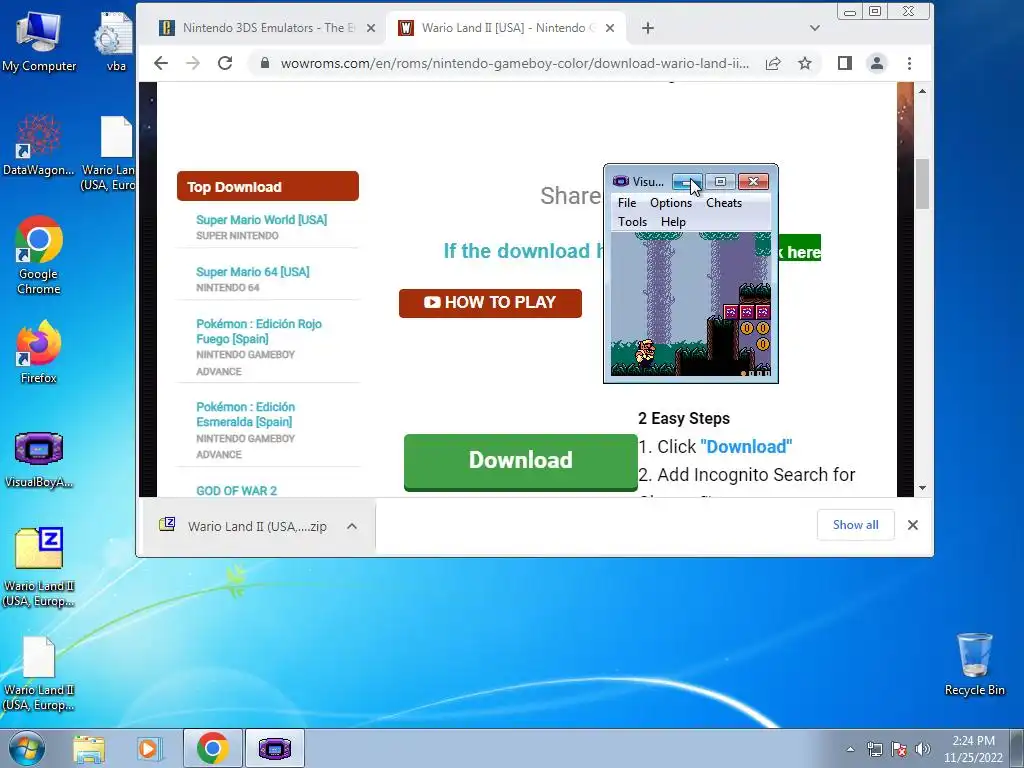Launch Google Chrome desktop shortcut
Image resolution: width=1024 pixels, height=768 pixels.
(x=39, y=255)
